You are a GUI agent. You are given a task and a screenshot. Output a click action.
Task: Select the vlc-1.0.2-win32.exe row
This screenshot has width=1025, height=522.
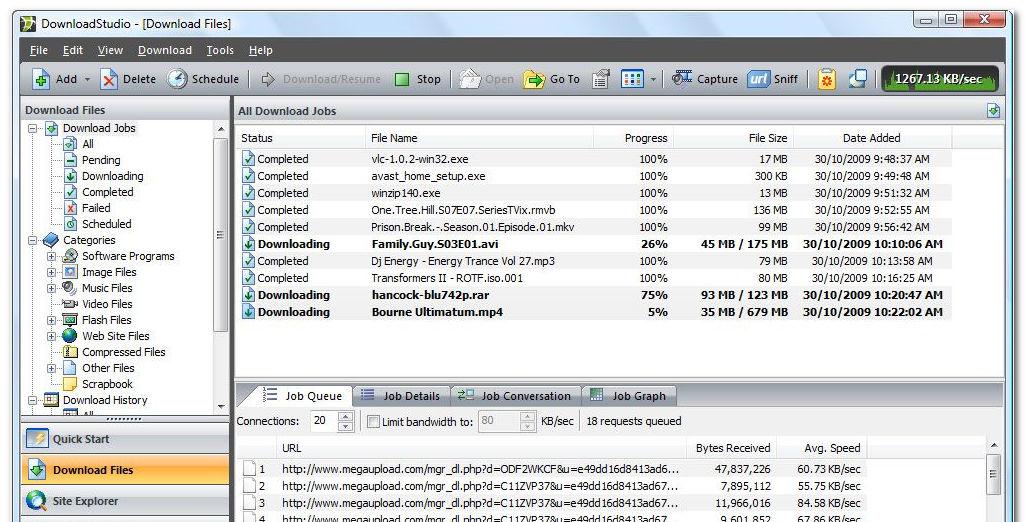(x=594, y=159)
